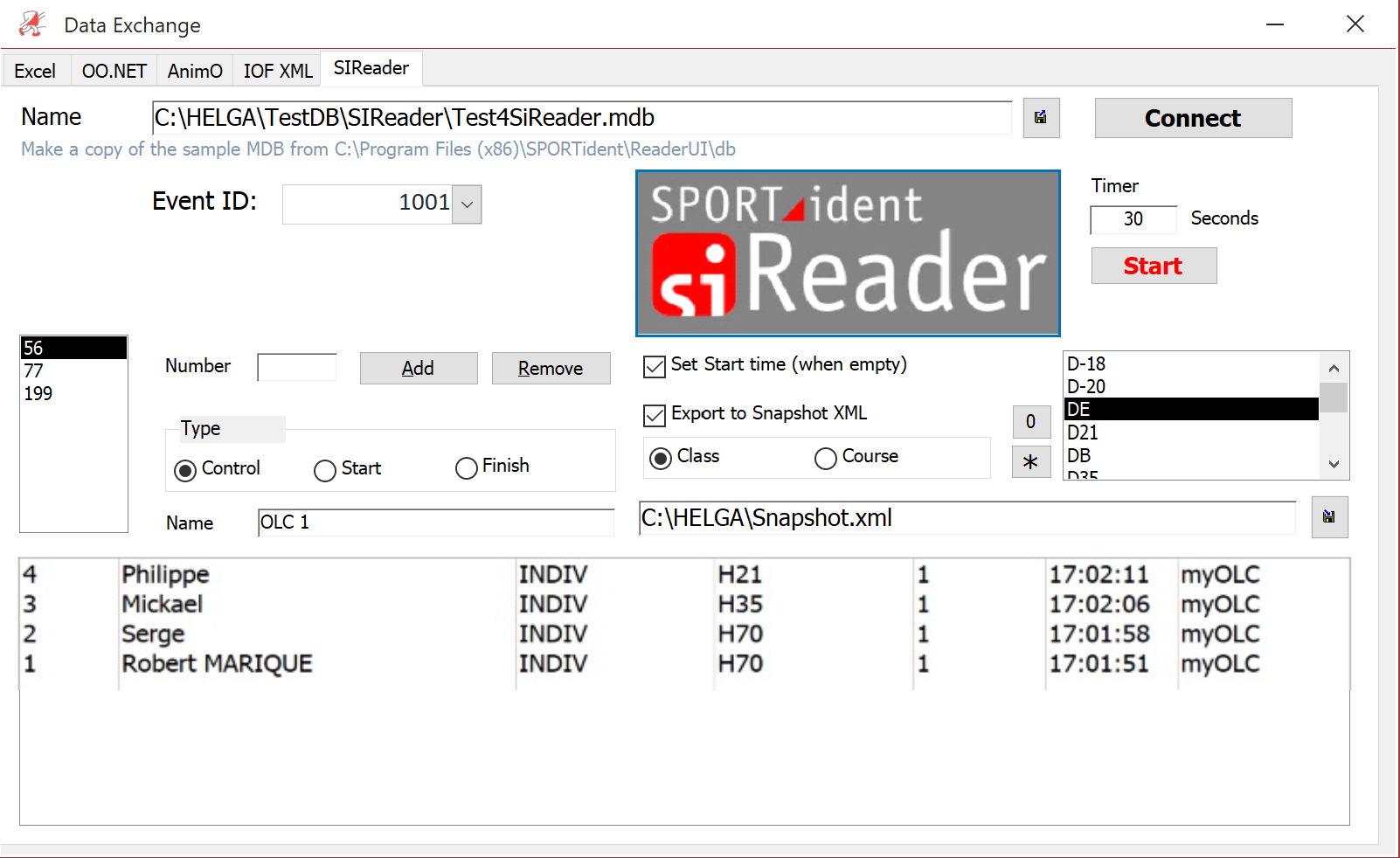Viewport: 1400px width, 858px height.
Task: Select control 56 in the number list
Action: click(x=74, y=348)
